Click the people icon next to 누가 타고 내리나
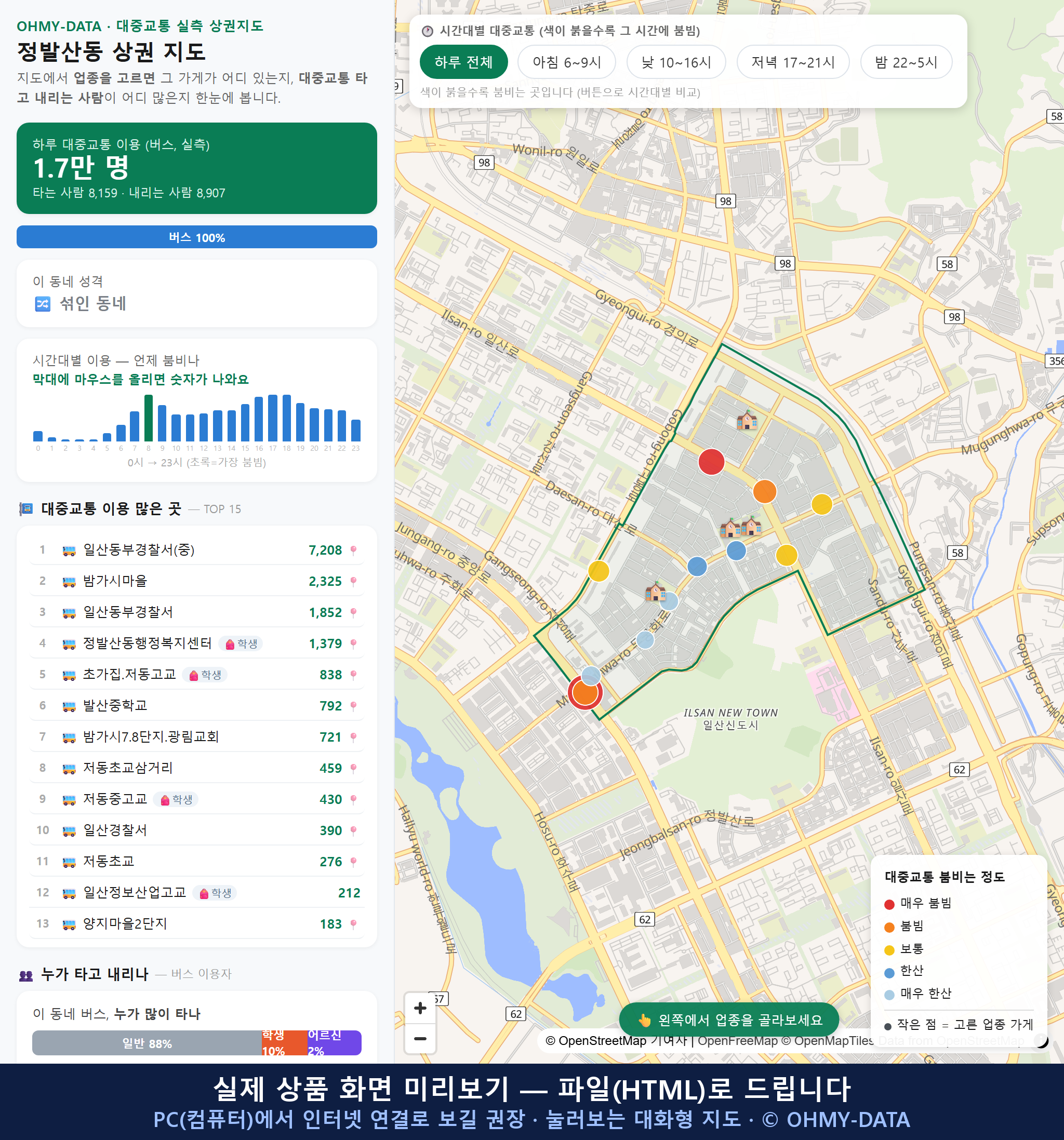This screenshot has height=1140, width=1064. click(26, 975)
